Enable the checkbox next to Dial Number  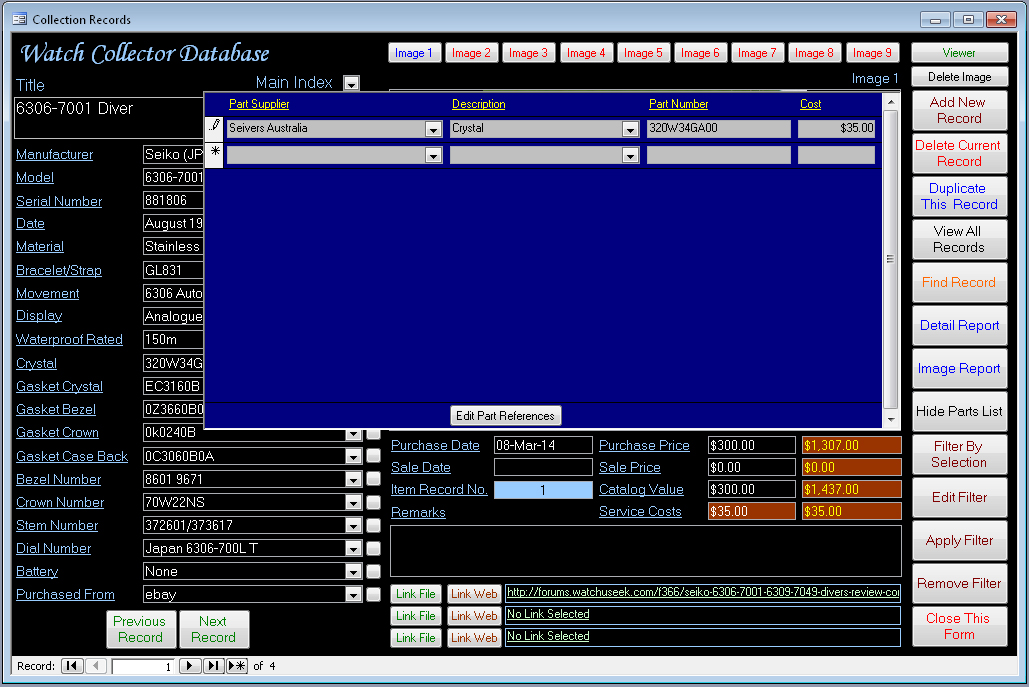372,548
